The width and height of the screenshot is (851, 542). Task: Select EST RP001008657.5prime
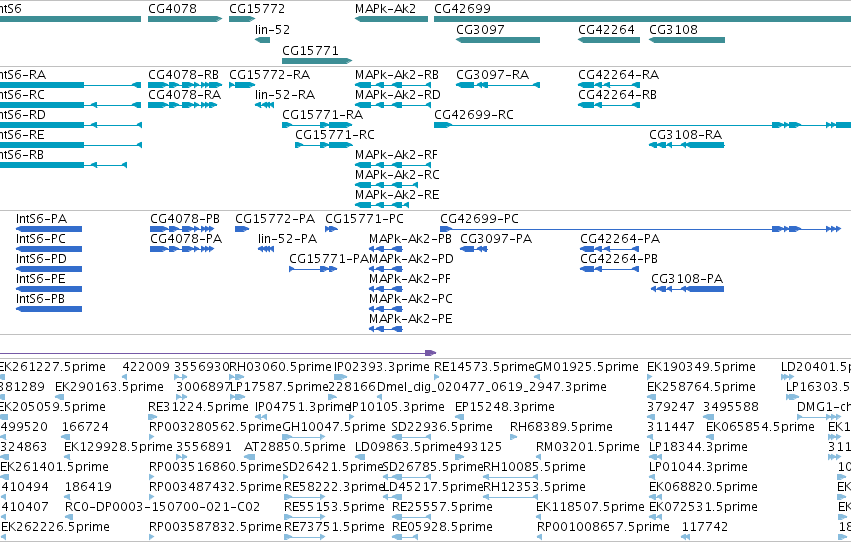603,527
